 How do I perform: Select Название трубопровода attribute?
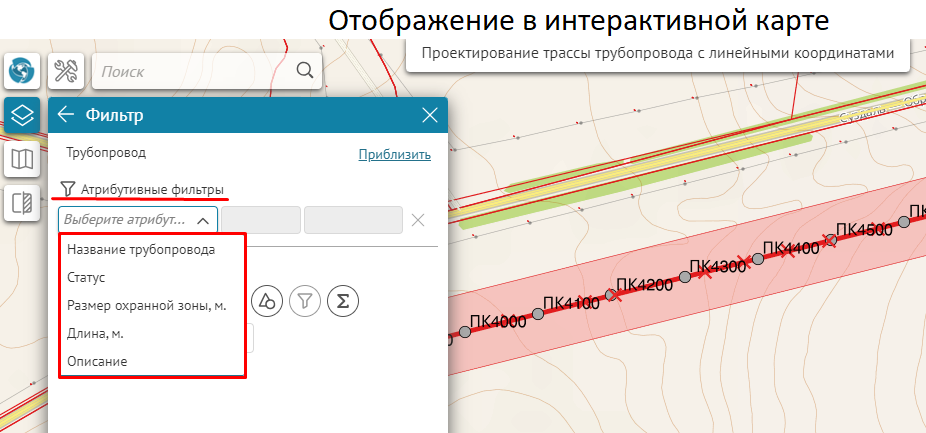(x=141, y=249)
